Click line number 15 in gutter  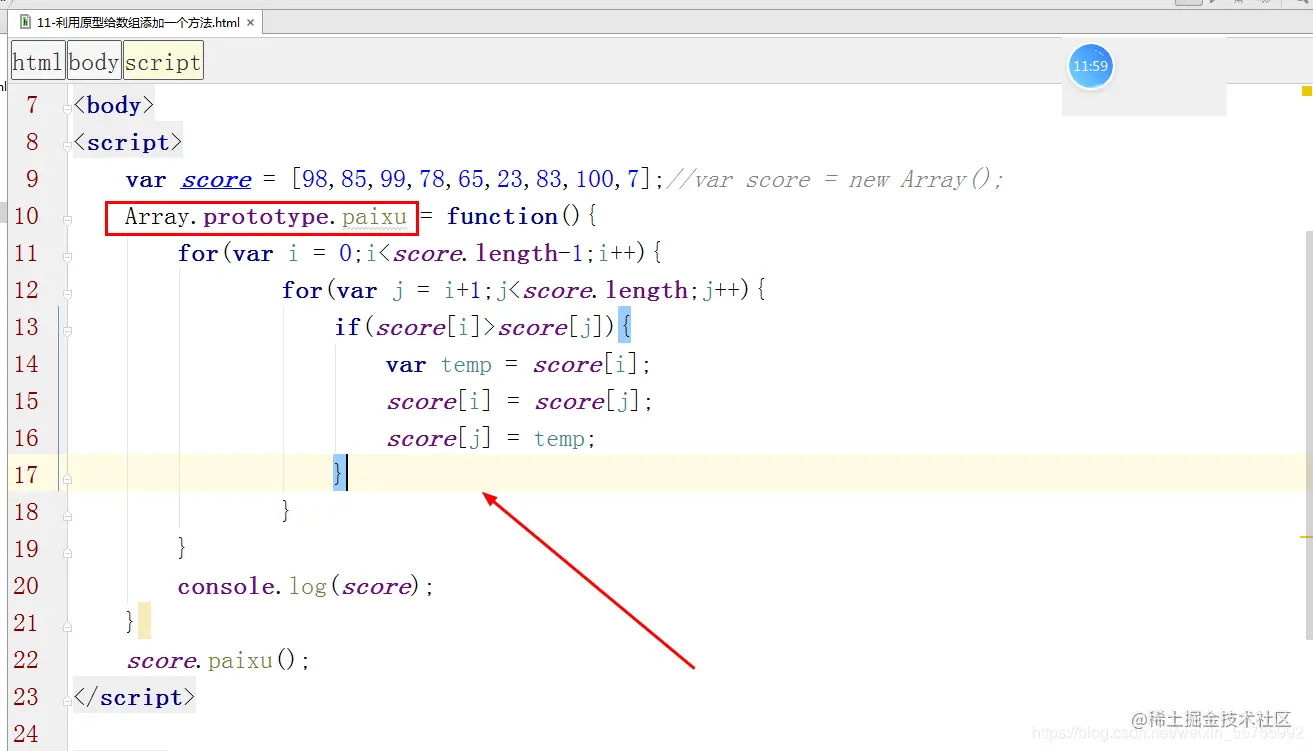(x=27, y=401)
